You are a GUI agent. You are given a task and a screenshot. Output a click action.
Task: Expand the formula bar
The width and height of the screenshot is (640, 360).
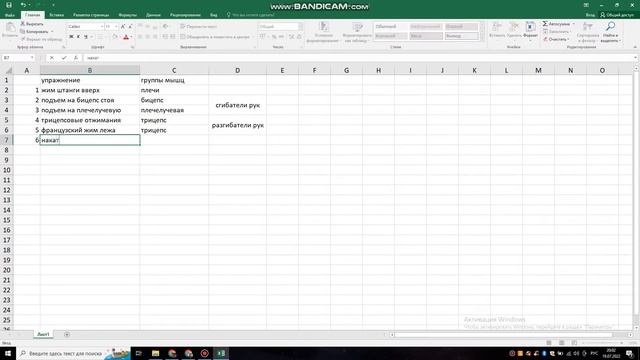point(636,58)
